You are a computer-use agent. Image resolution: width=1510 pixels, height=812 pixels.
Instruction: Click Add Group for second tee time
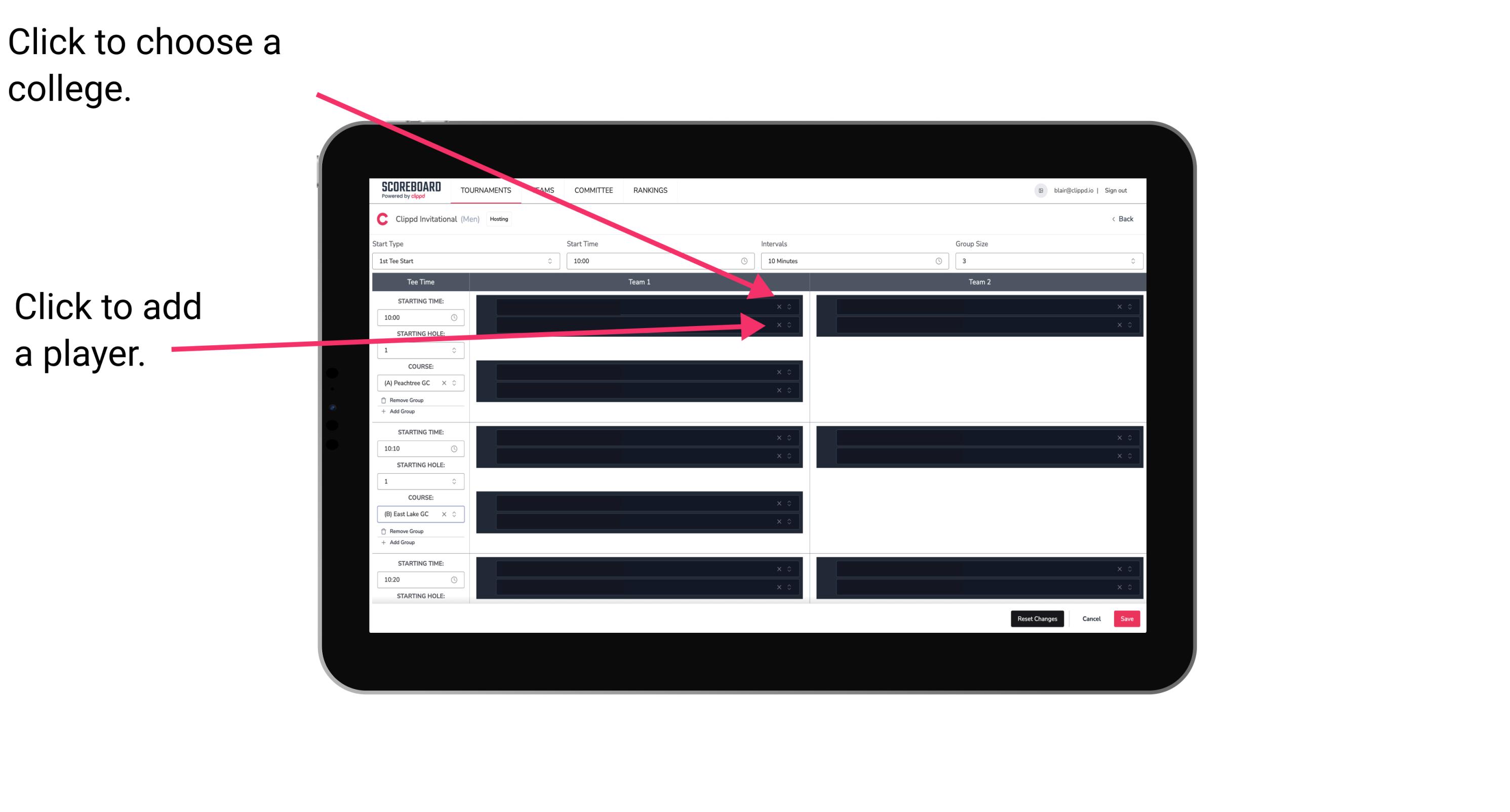pos(400,541)
